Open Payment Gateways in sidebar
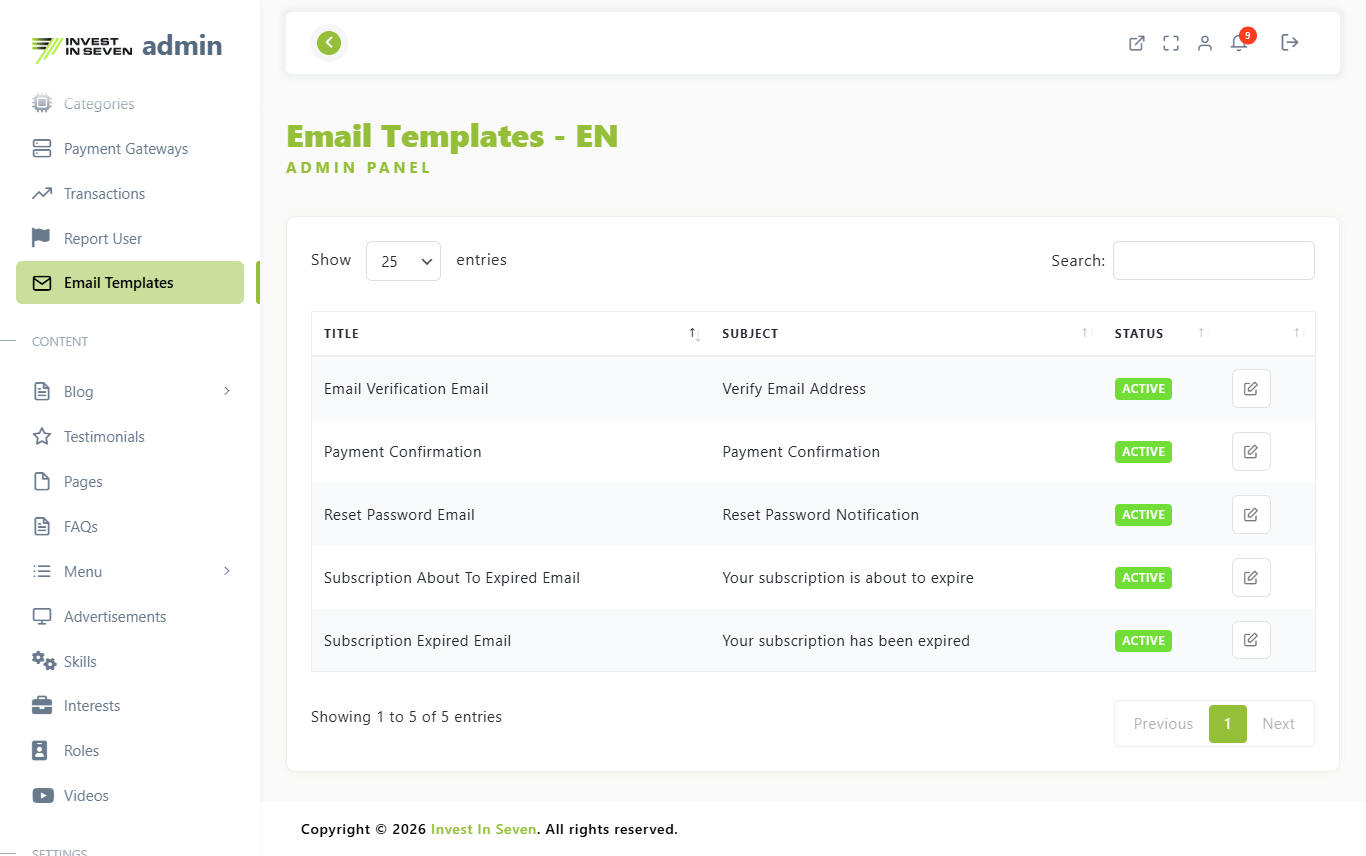1366x856 pixels. click(x=126, y=149)
